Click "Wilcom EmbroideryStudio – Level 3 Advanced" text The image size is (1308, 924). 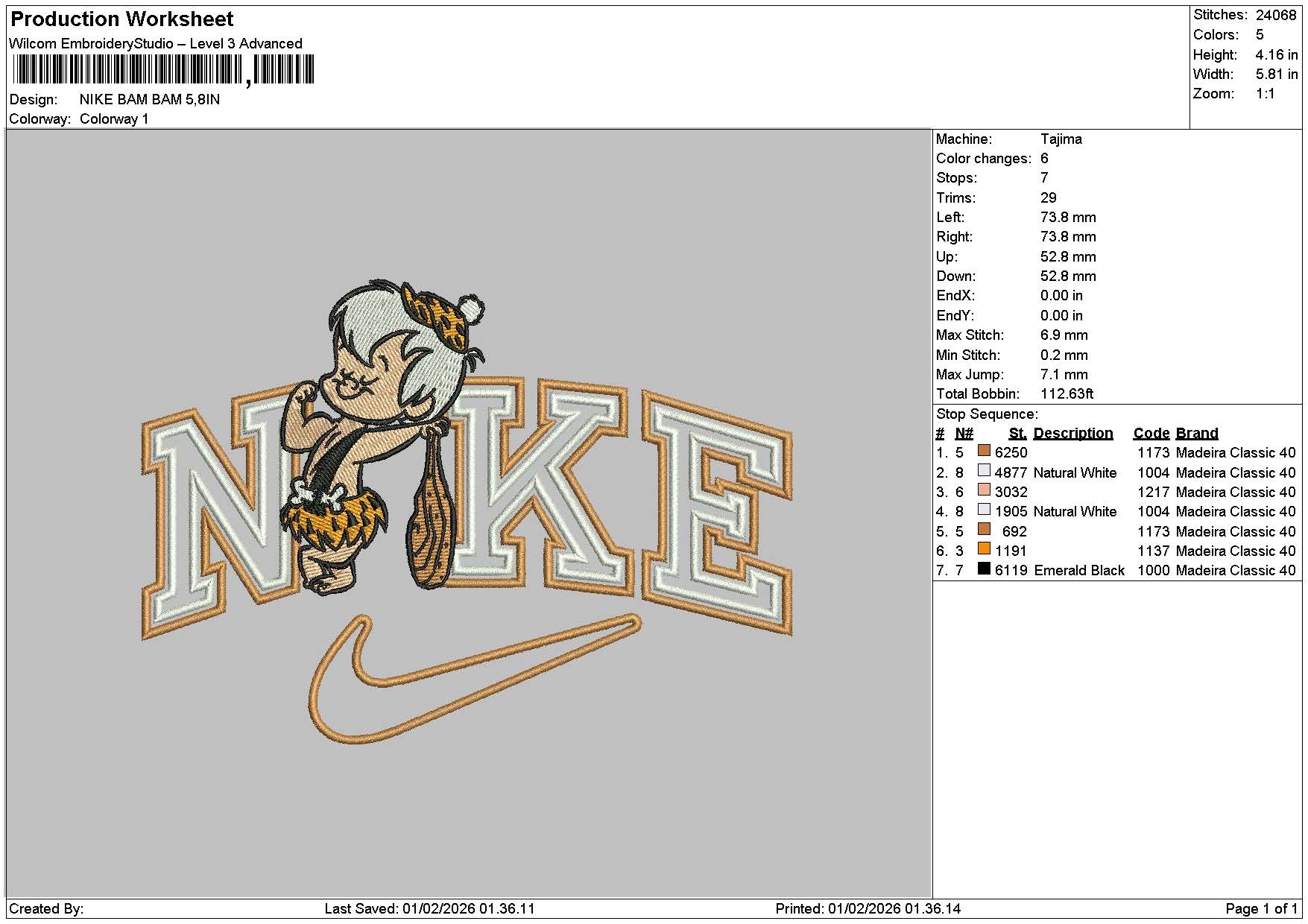pos(156,43)
